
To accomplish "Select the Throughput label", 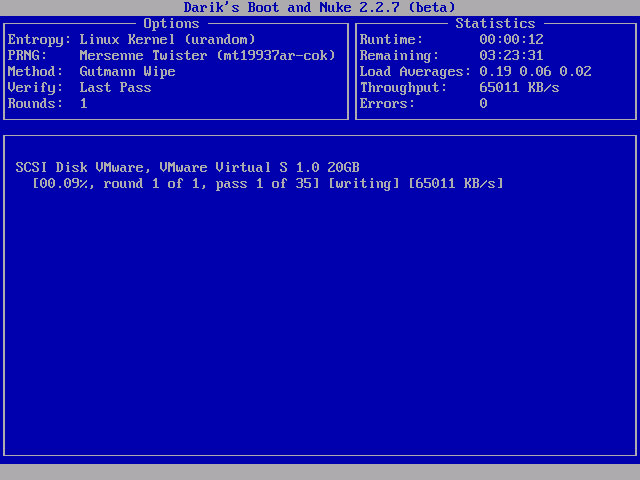I will (403, 88).
